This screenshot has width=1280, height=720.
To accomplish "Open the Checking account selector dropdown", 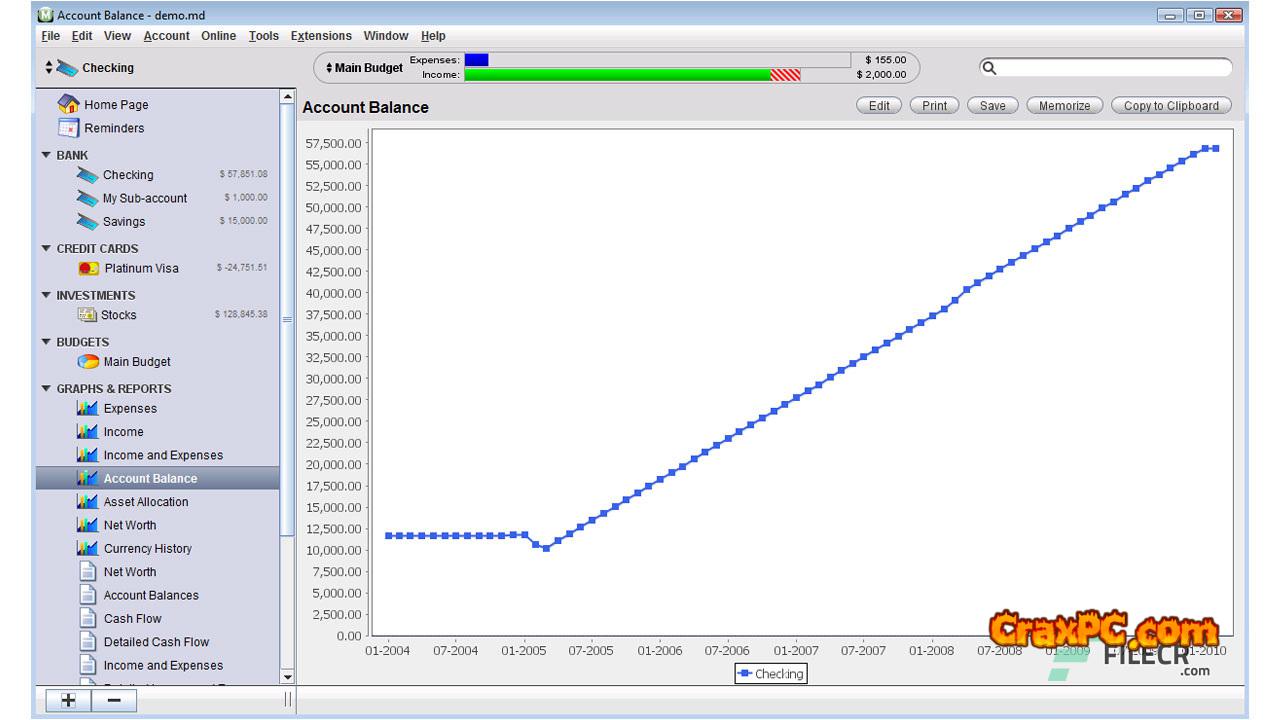I will pos(90,68).
